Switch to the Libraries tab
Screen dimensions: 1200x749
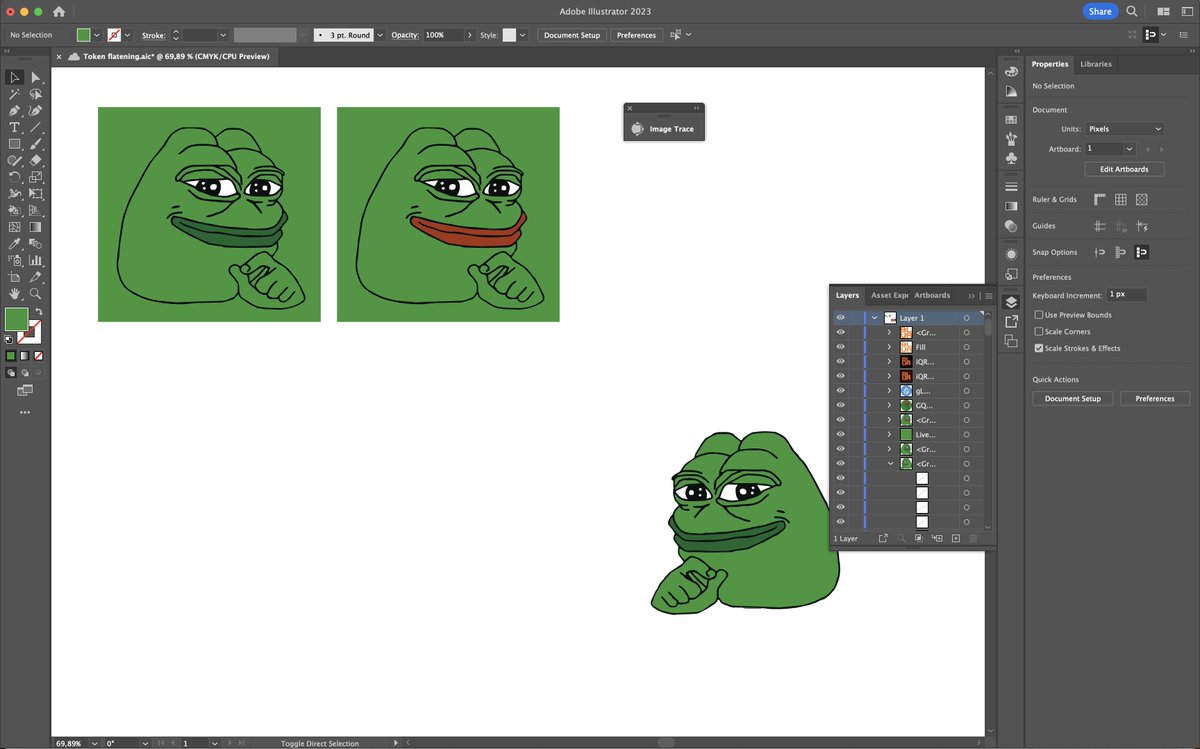(1096, 64)
